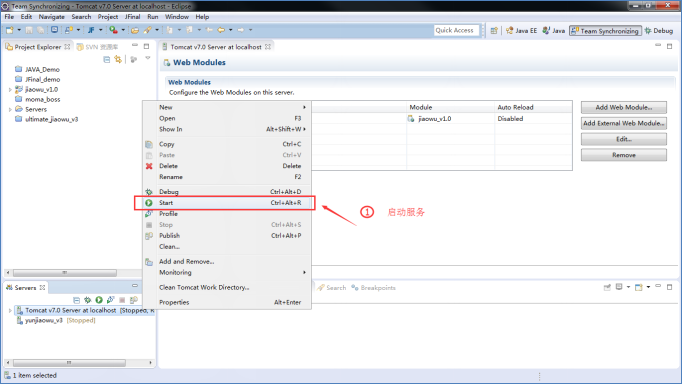The width and height of the screenshot is (683, 385).
Task: Select Publish in the context menu
Action: pos(227,236)
